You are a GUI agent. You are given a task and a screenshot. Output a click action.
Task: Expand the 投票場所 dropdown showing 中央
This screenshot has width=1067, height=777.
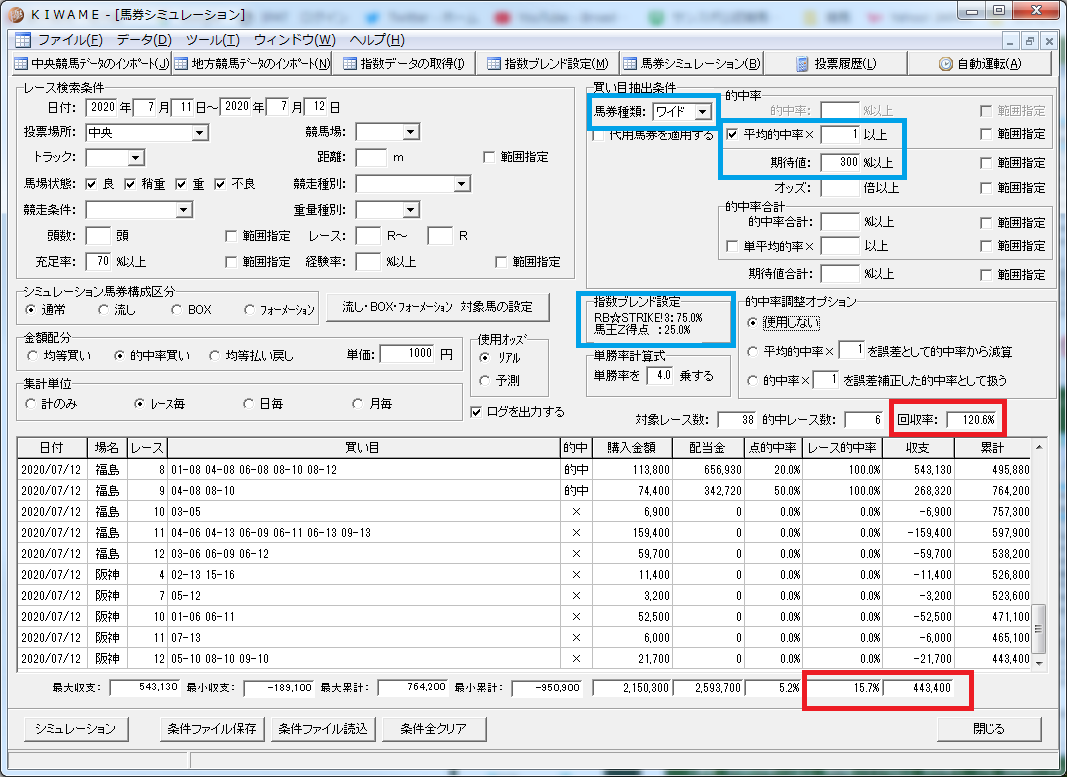click(x=199, y=133)
